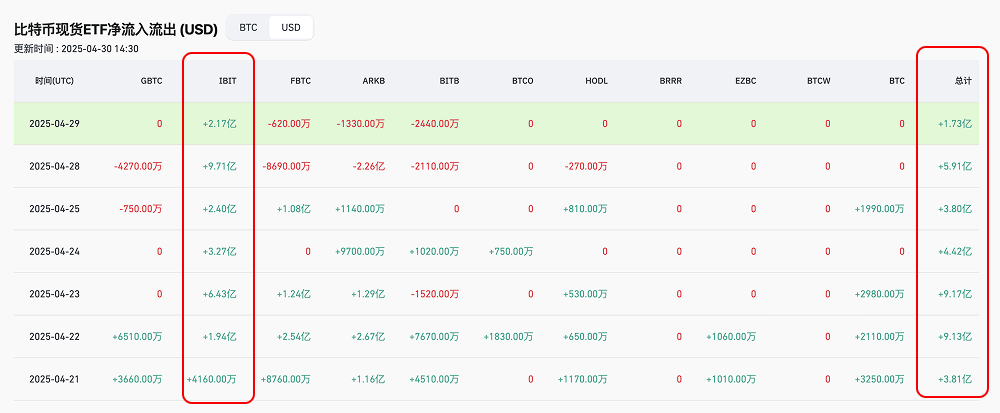Viewport: 1000px width, 413px height.
Task: Click the BTCO column header
Action: [522, 80]
